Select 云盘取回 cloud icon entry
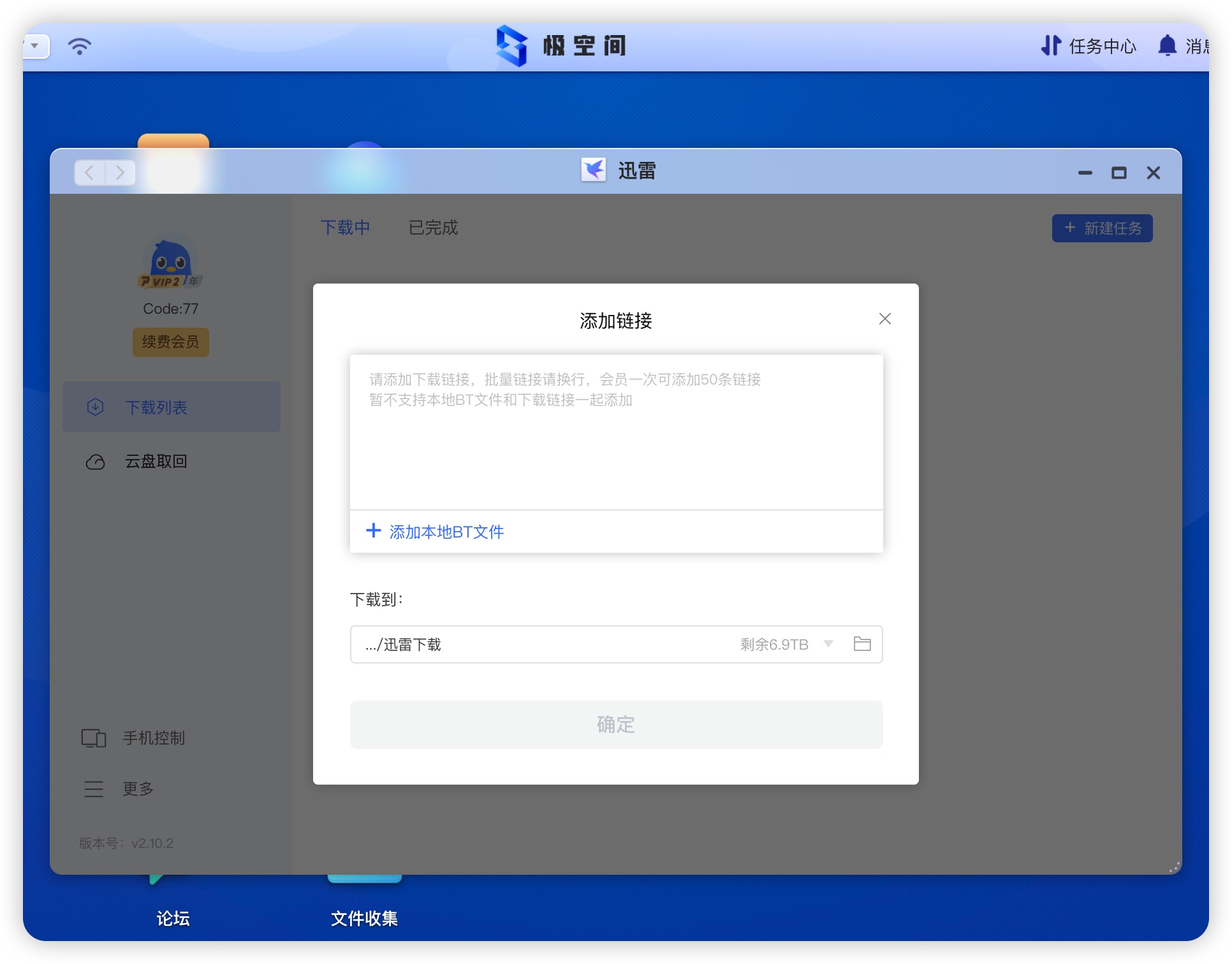Image resolution: width=1232 pixels, height=964 pixels. (x=96, y=462)
